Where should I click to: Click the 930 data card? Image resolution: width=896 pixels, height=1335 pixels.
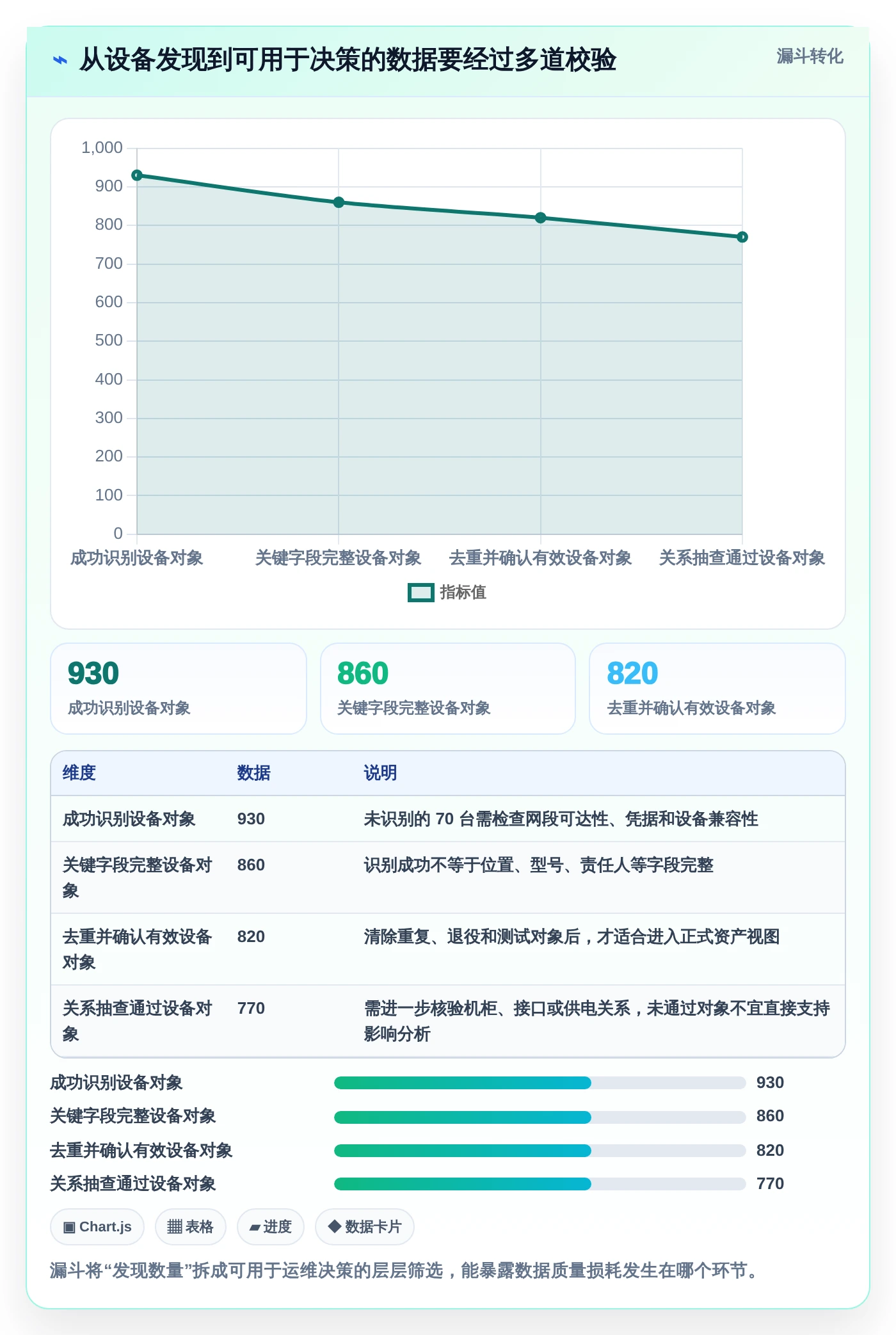point(179,689)
